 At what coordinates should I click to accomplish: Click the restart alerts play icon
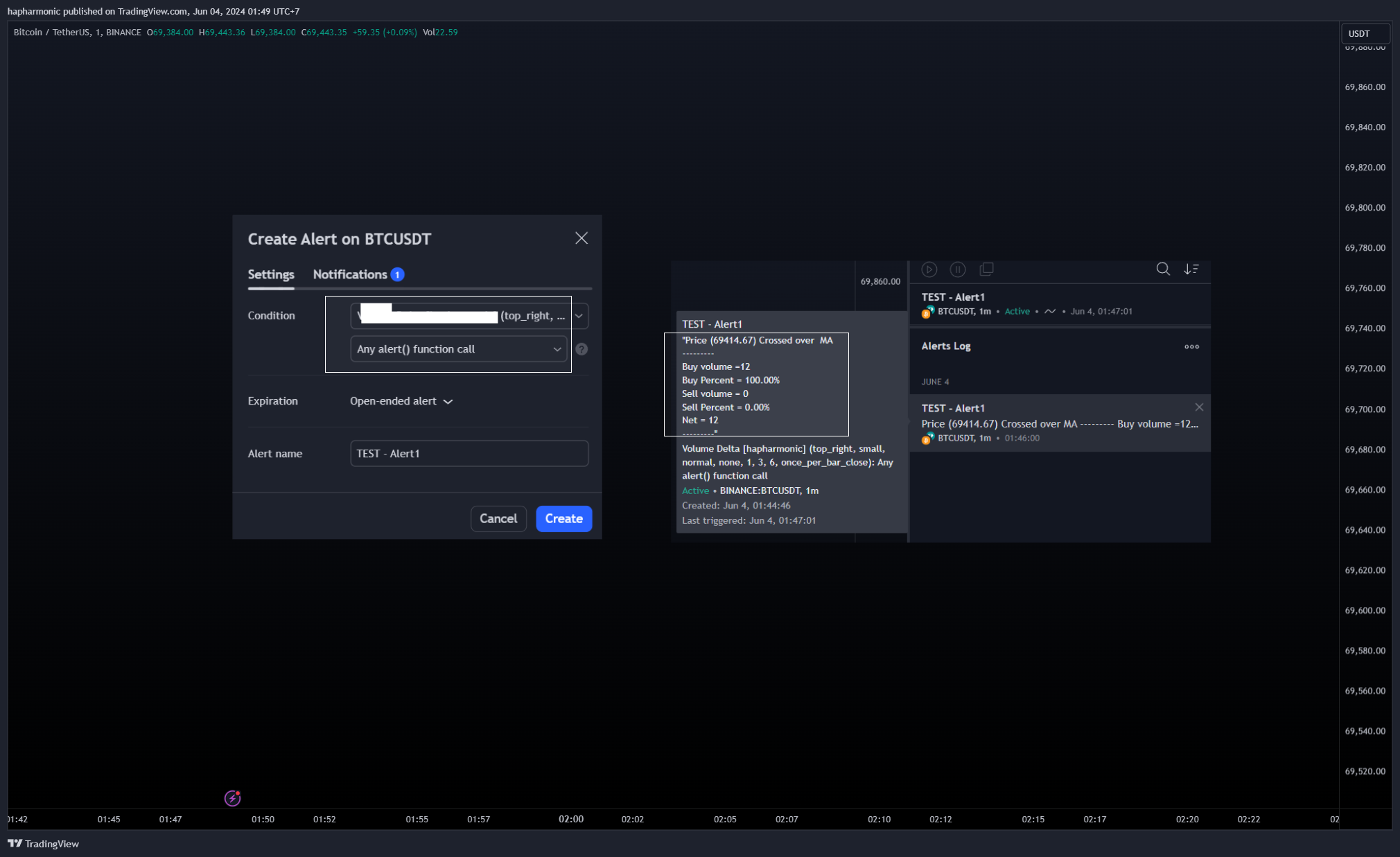click(929, 270)
